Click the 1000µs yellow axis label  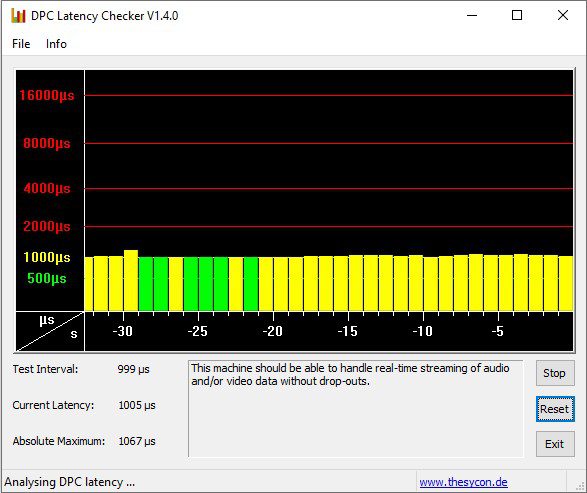tap(47, 257)
